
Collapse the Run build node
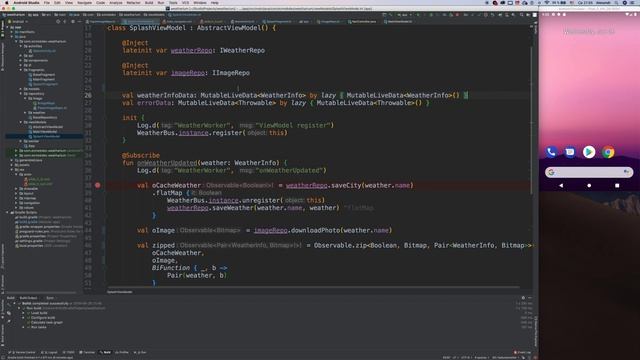coord(19,308)
